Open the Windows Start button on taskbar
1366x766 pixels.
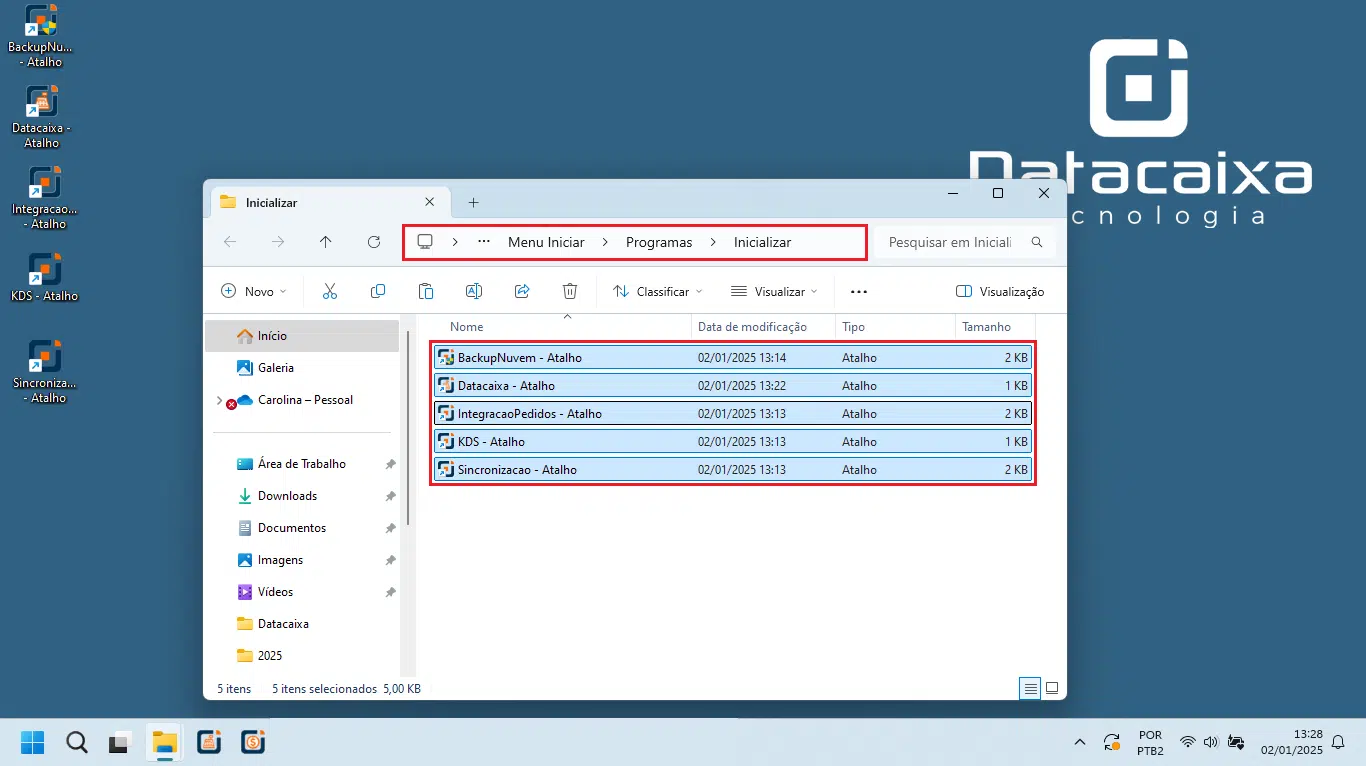(x=32, y=742)
